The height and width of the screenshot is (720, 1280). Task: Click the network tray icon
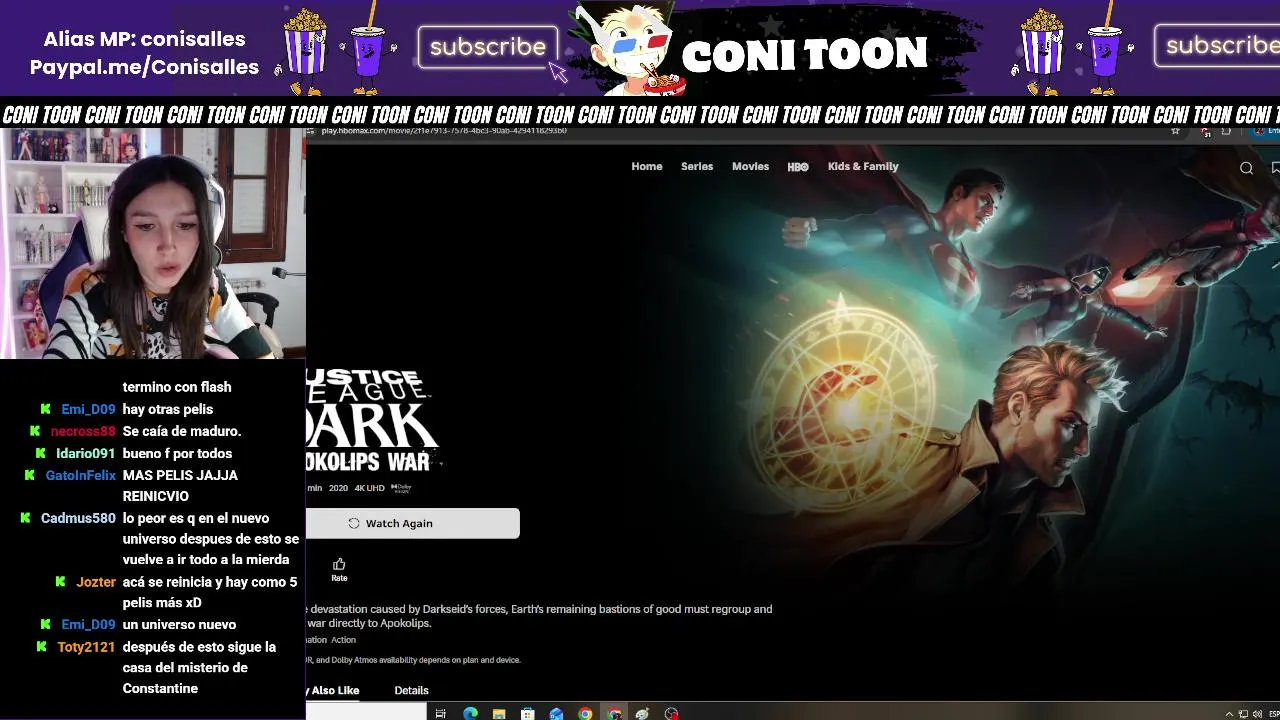tap(1243, 713)
